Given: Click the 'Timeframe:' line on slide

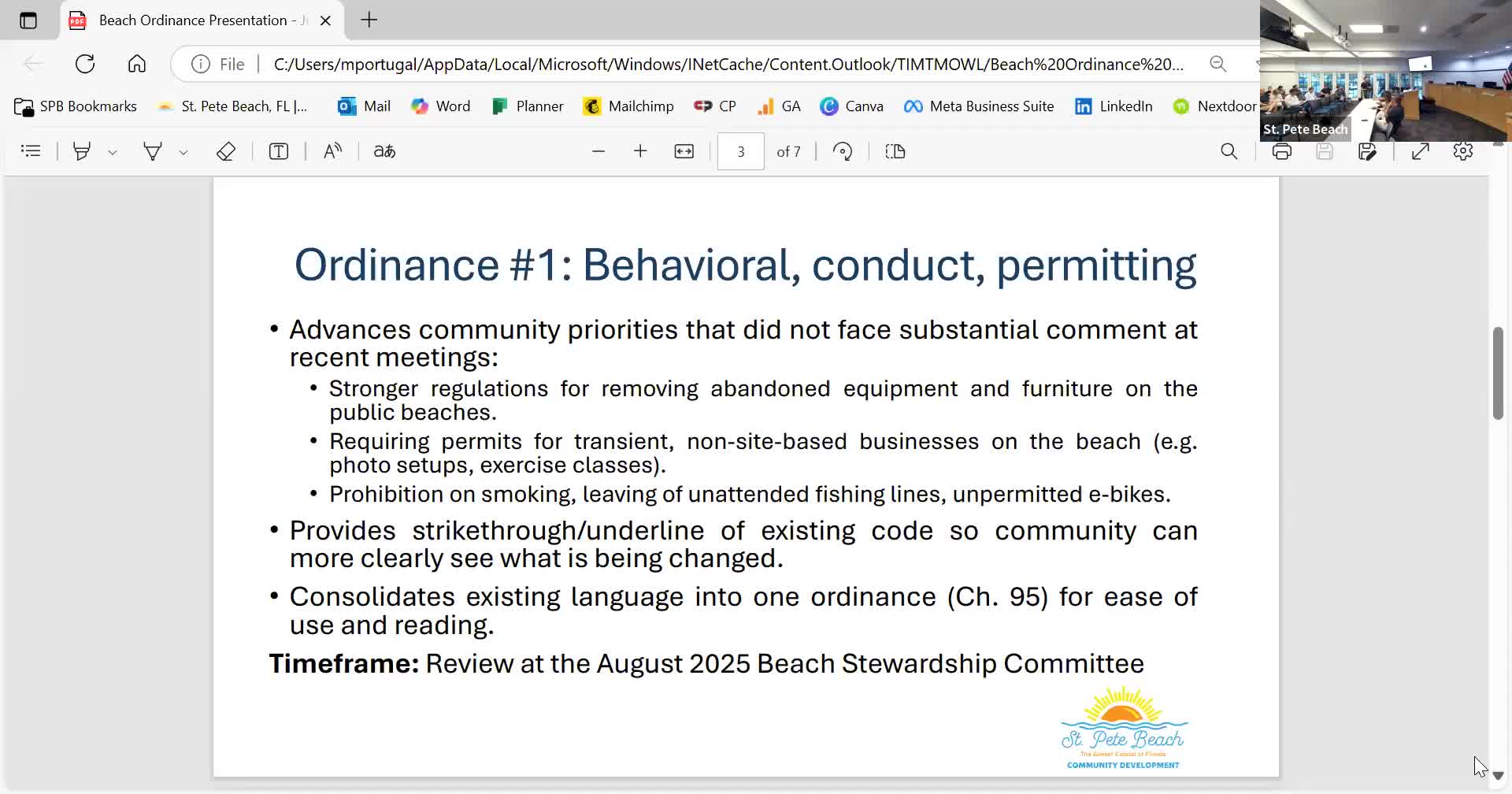Looking at the screenshot, I should tap(706, 663).
